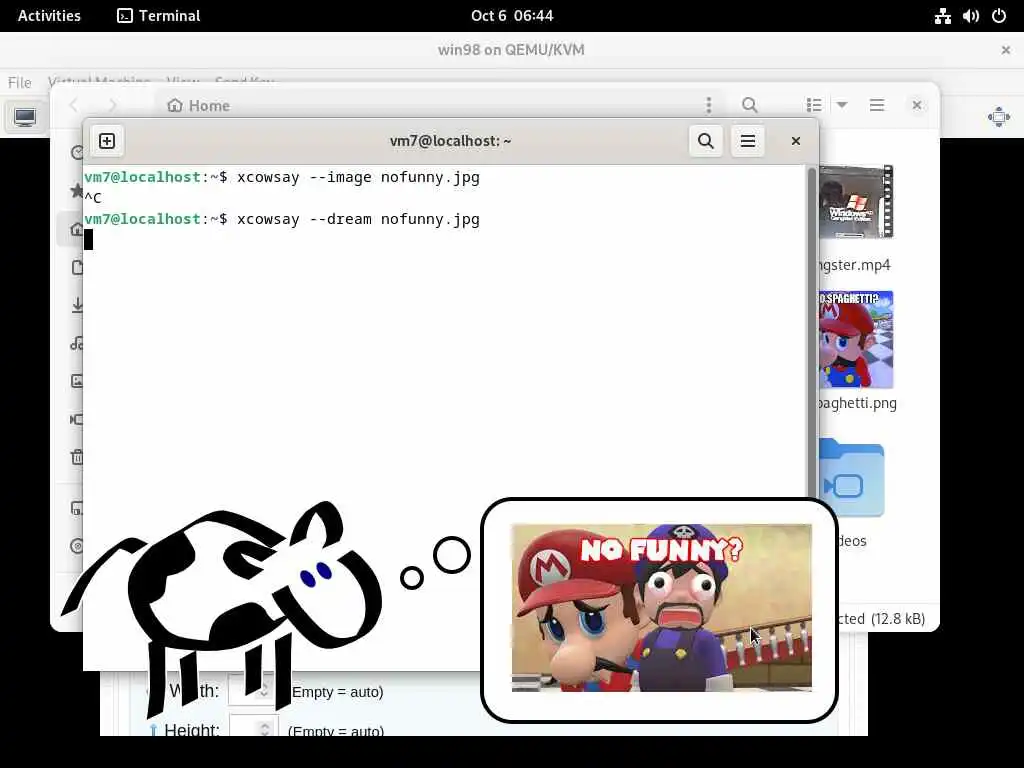Click the '(12.8 kB)' selection status text
The width and height of the screenshot is (1024, 768).
(x=898, y=618)
